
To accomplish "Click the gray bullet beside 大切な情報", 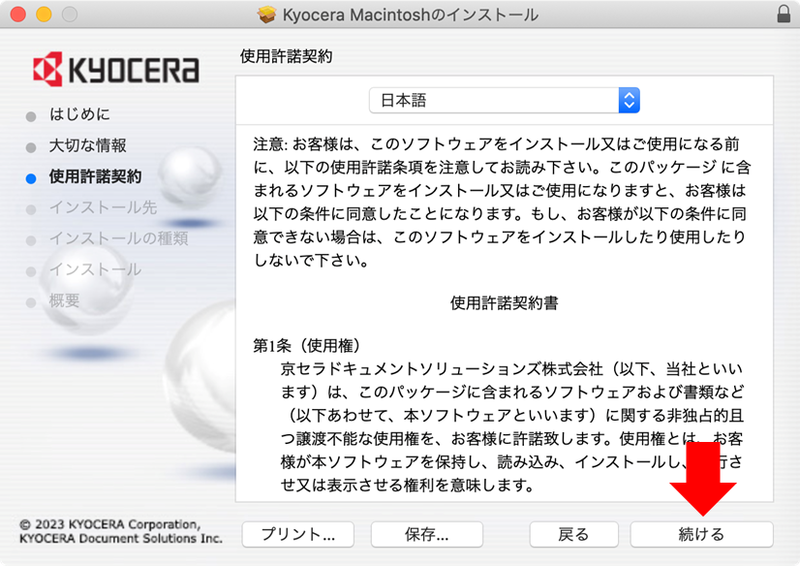I will 31,147.
